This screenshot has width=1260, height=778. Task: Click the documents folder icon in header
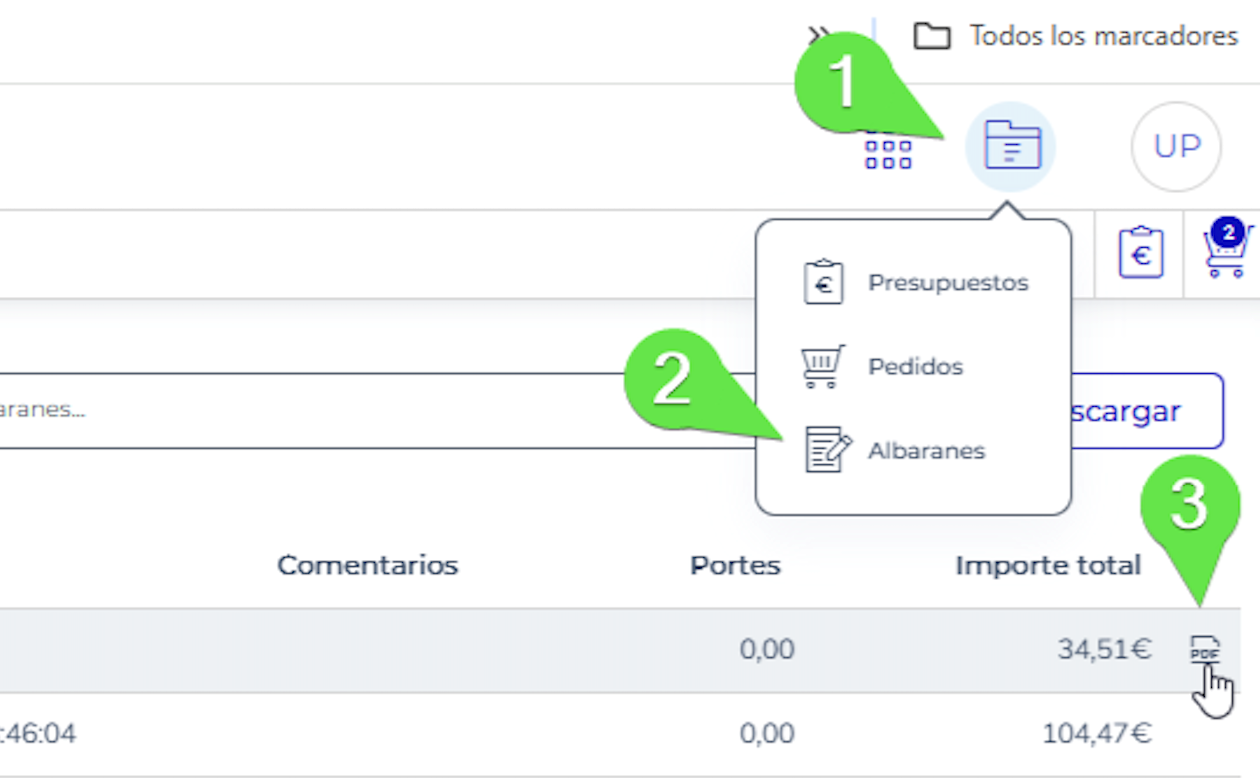(x=1011, y=147)
